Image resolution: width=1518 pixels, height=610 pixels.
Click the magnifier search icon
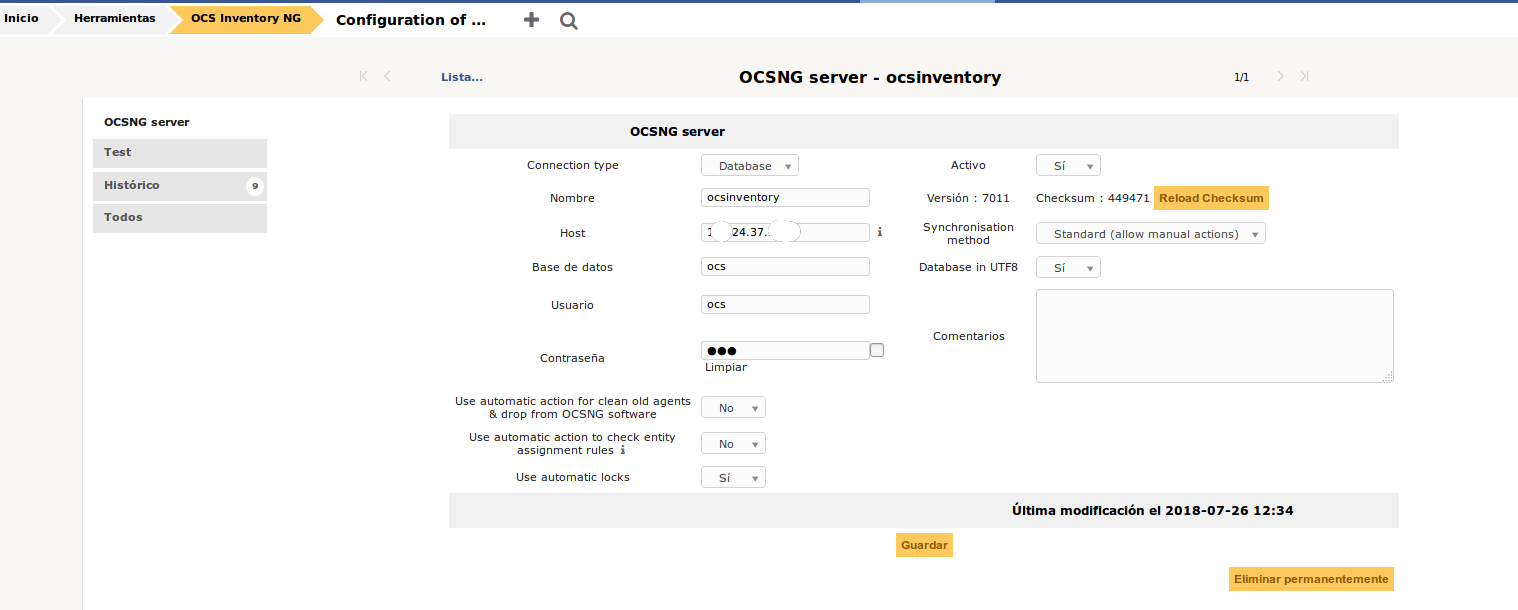coord(568,20)
